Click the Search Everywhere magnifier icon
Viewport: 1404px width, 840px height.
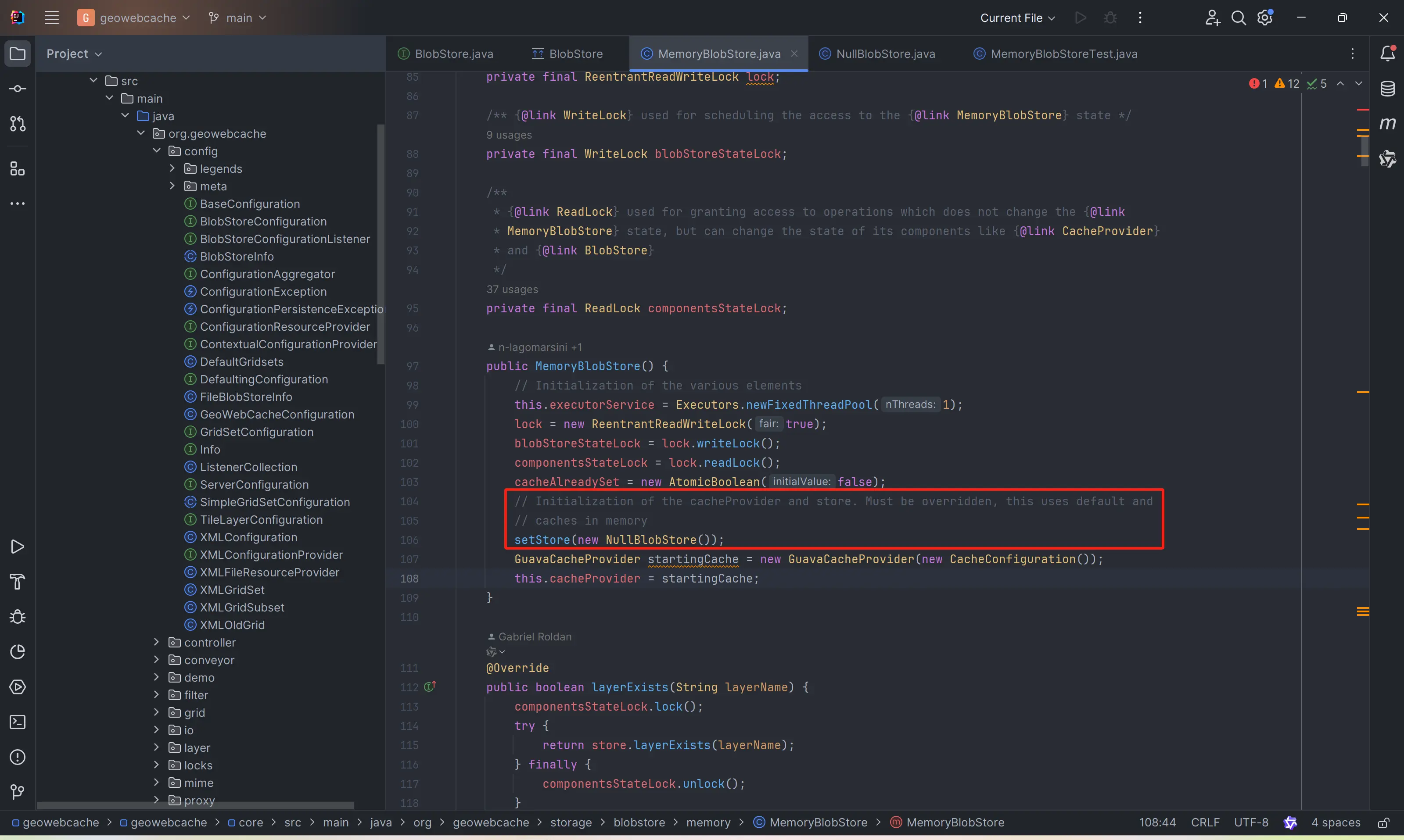[x=1239, y=18]
